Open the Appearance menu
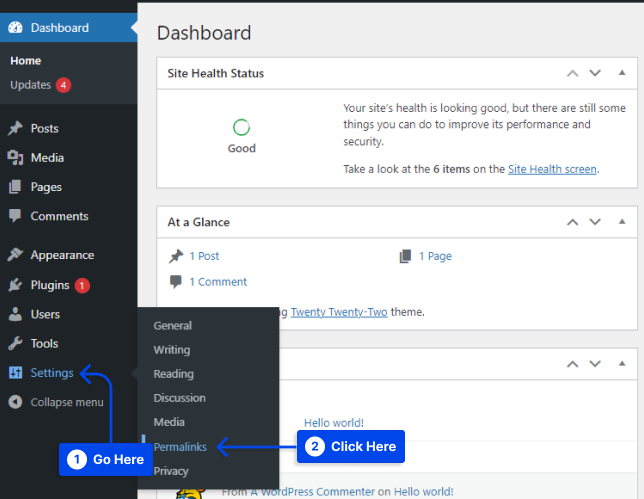This screenshot has width=644, height=499. 62,255
